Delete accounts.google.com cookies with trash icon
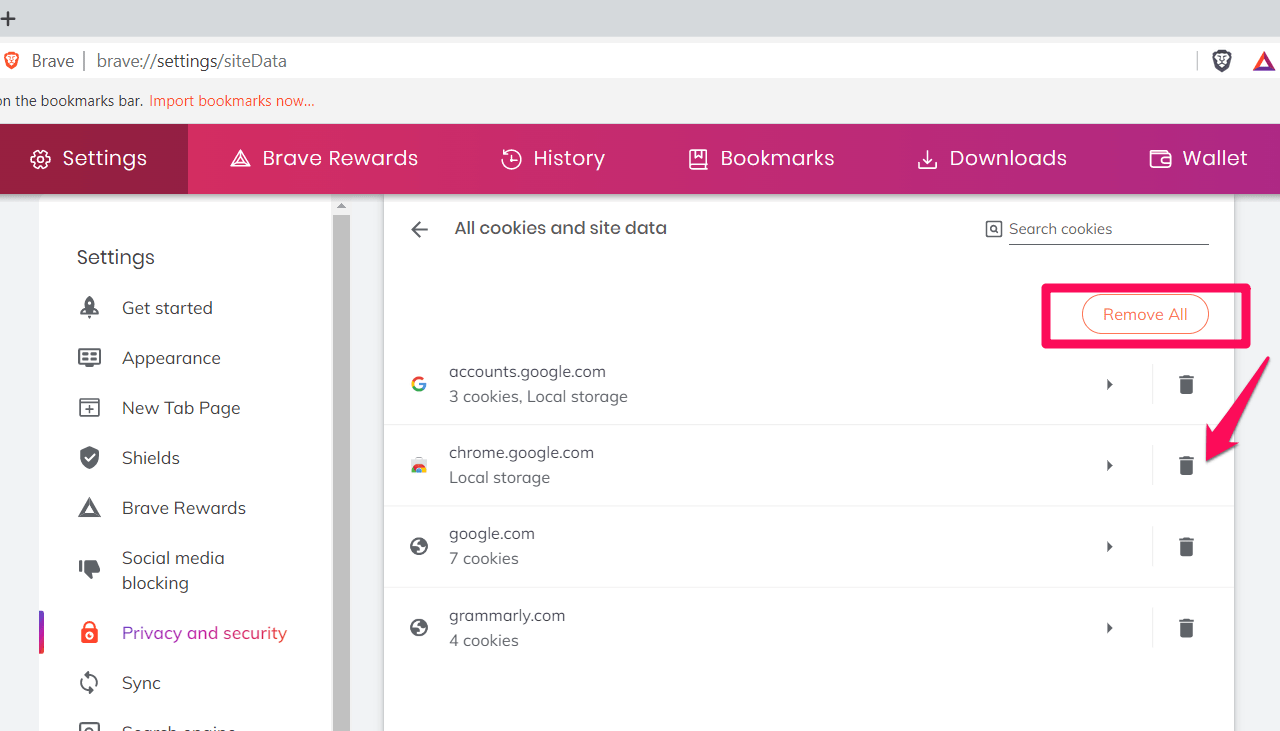1280x731 pixels. 1186,385
